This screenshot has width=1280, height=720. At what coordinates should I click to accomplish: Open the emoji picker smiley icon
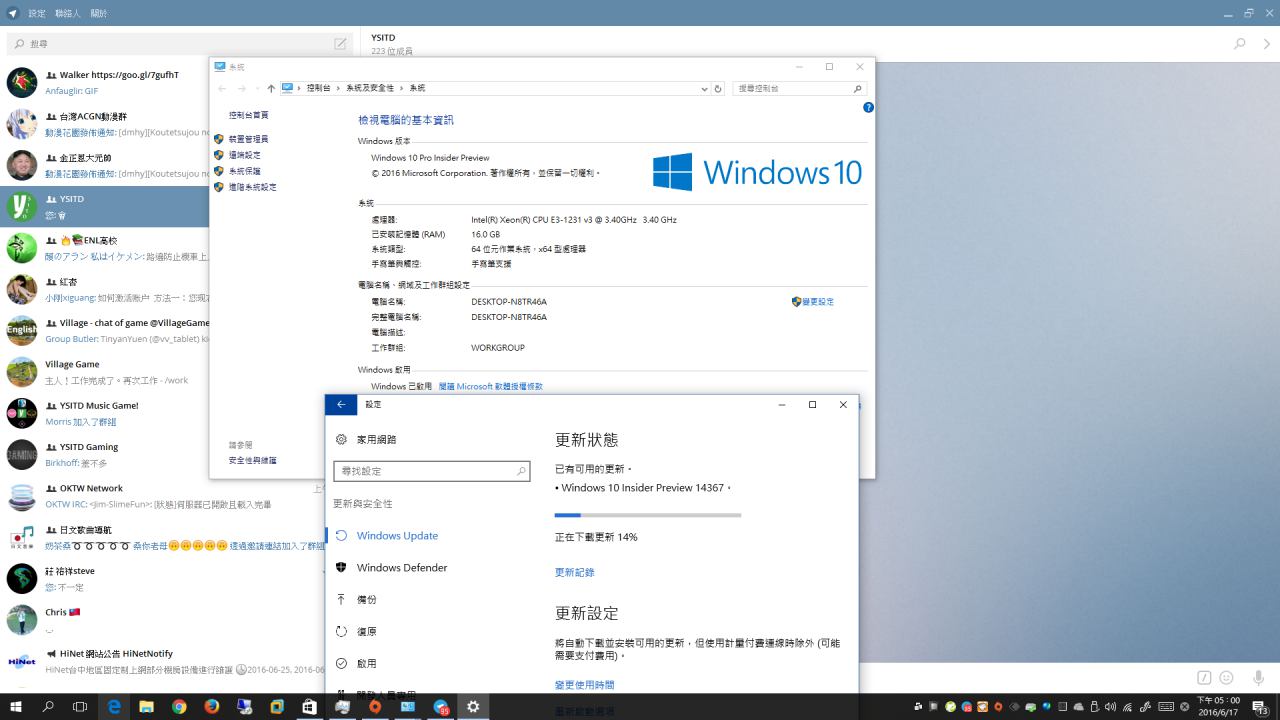pyautogui.click(x=1227, y=677)
